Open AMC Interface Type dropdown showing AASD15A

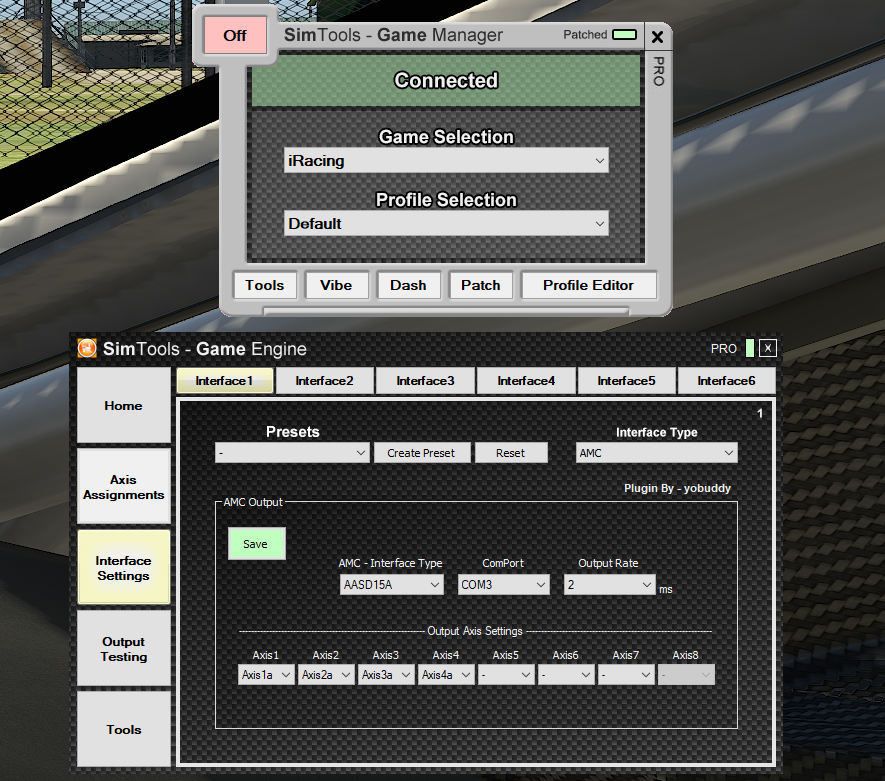(391, 585)
